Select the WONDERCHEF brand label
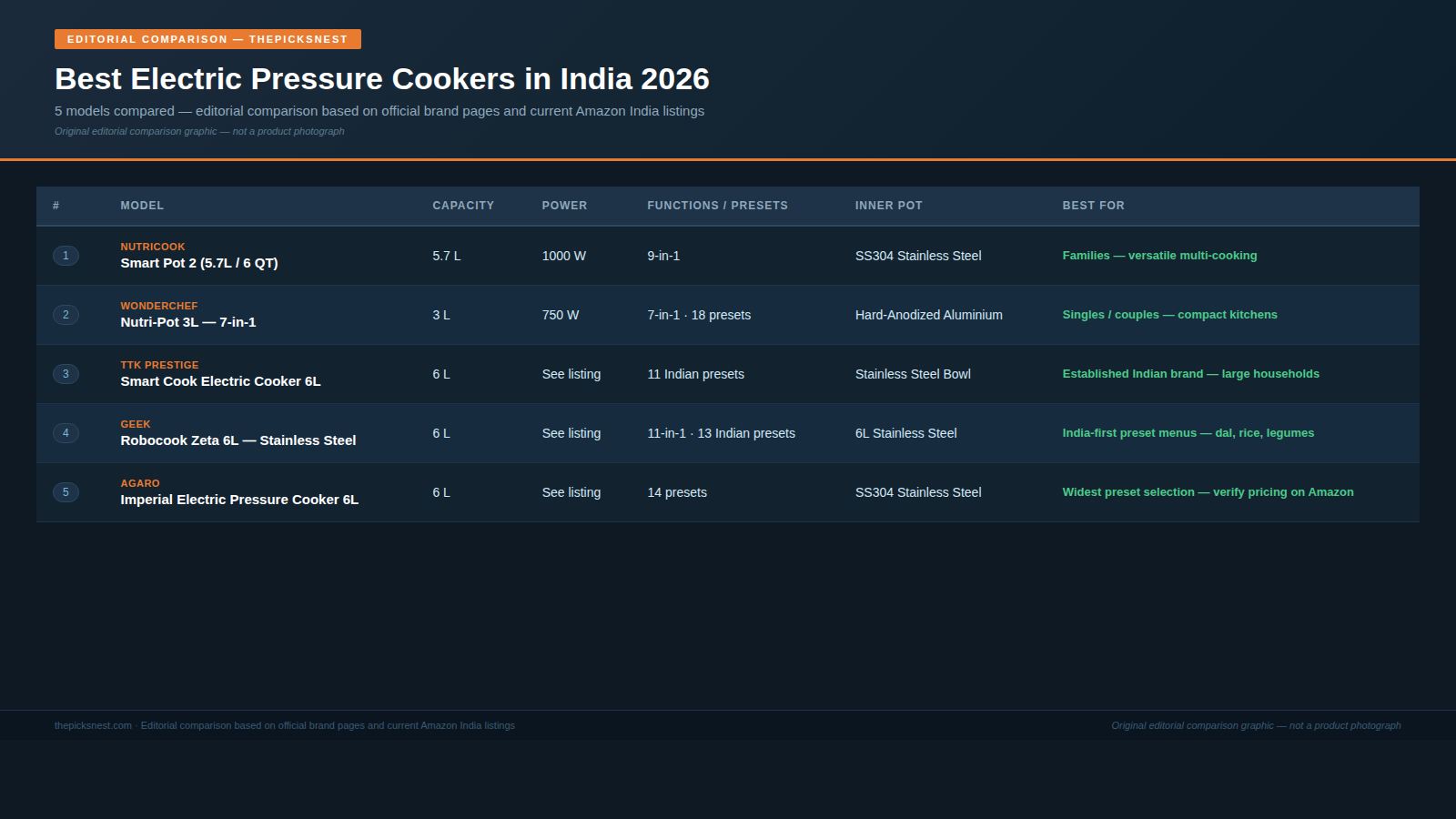 159,306
